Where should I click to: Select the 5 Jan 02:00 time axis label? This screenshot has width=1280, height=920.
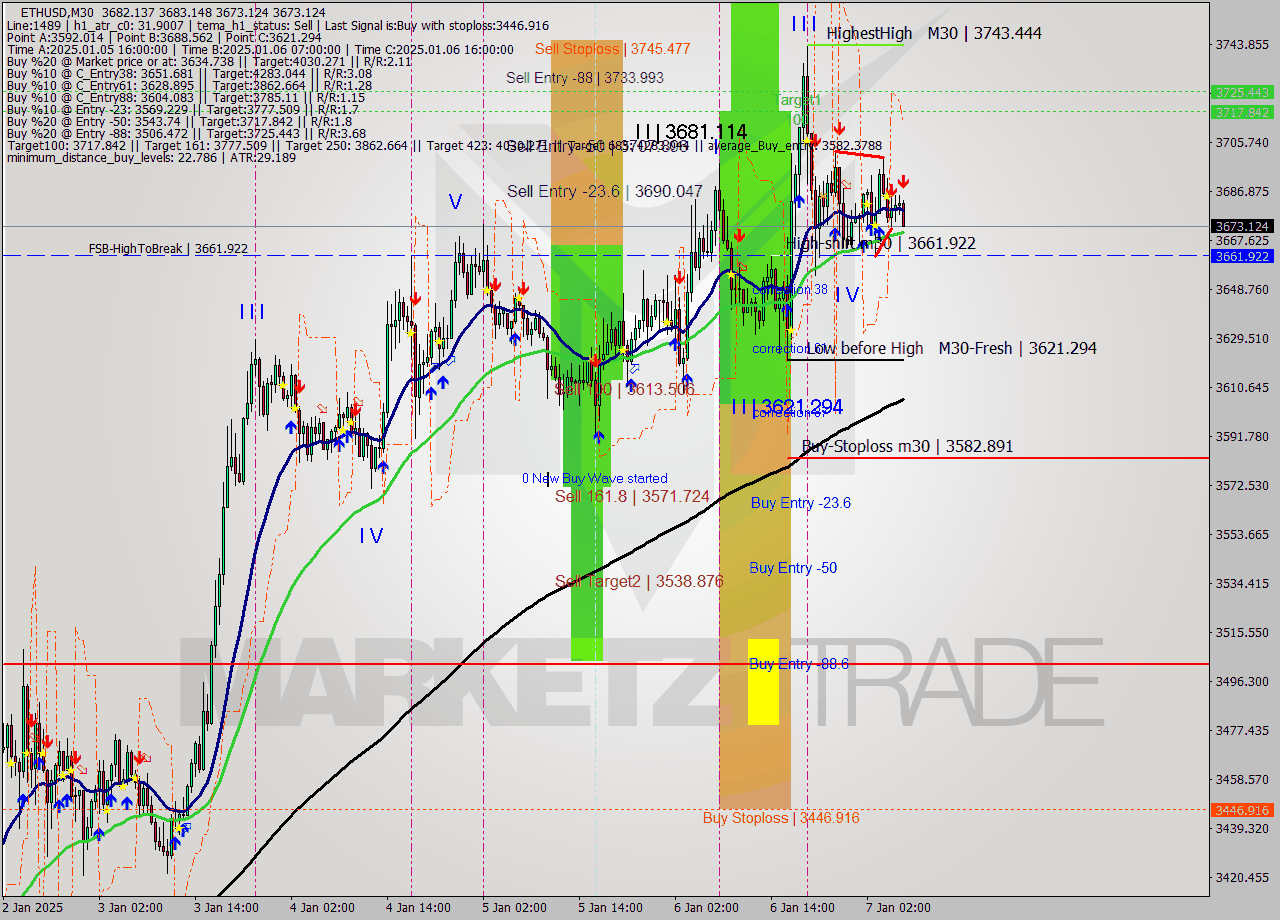tap(514, 908)
